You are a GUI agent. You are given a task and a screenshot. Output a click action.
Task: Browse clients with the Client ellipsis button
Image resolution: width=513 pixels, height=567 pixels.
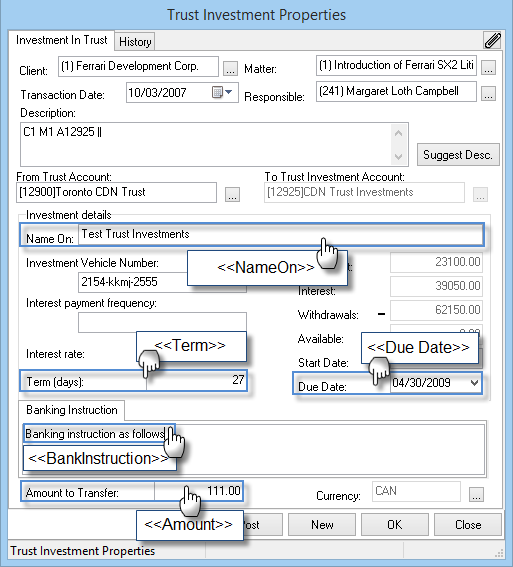230,68
